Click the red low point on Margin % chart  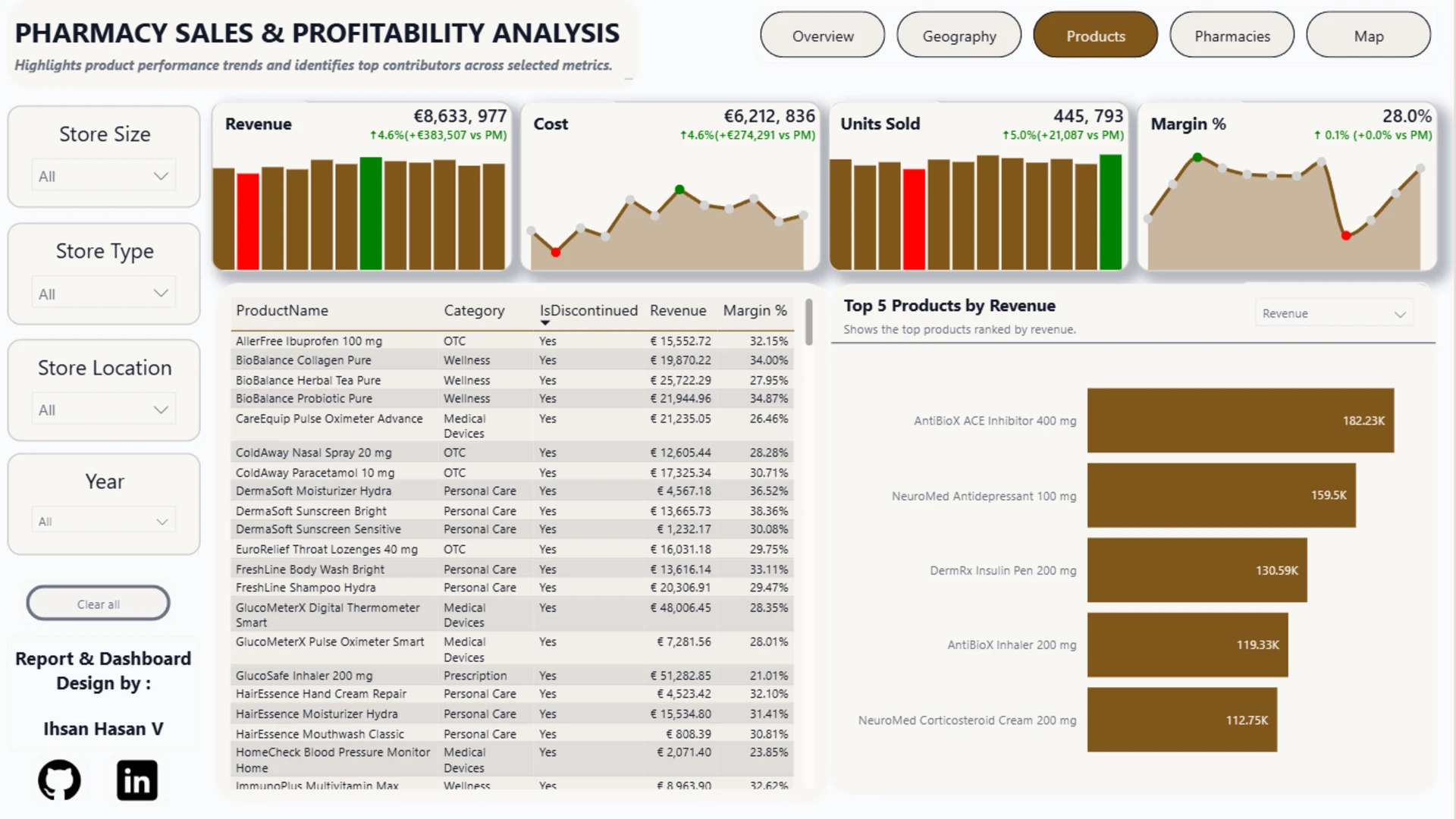coord(1346,236)
